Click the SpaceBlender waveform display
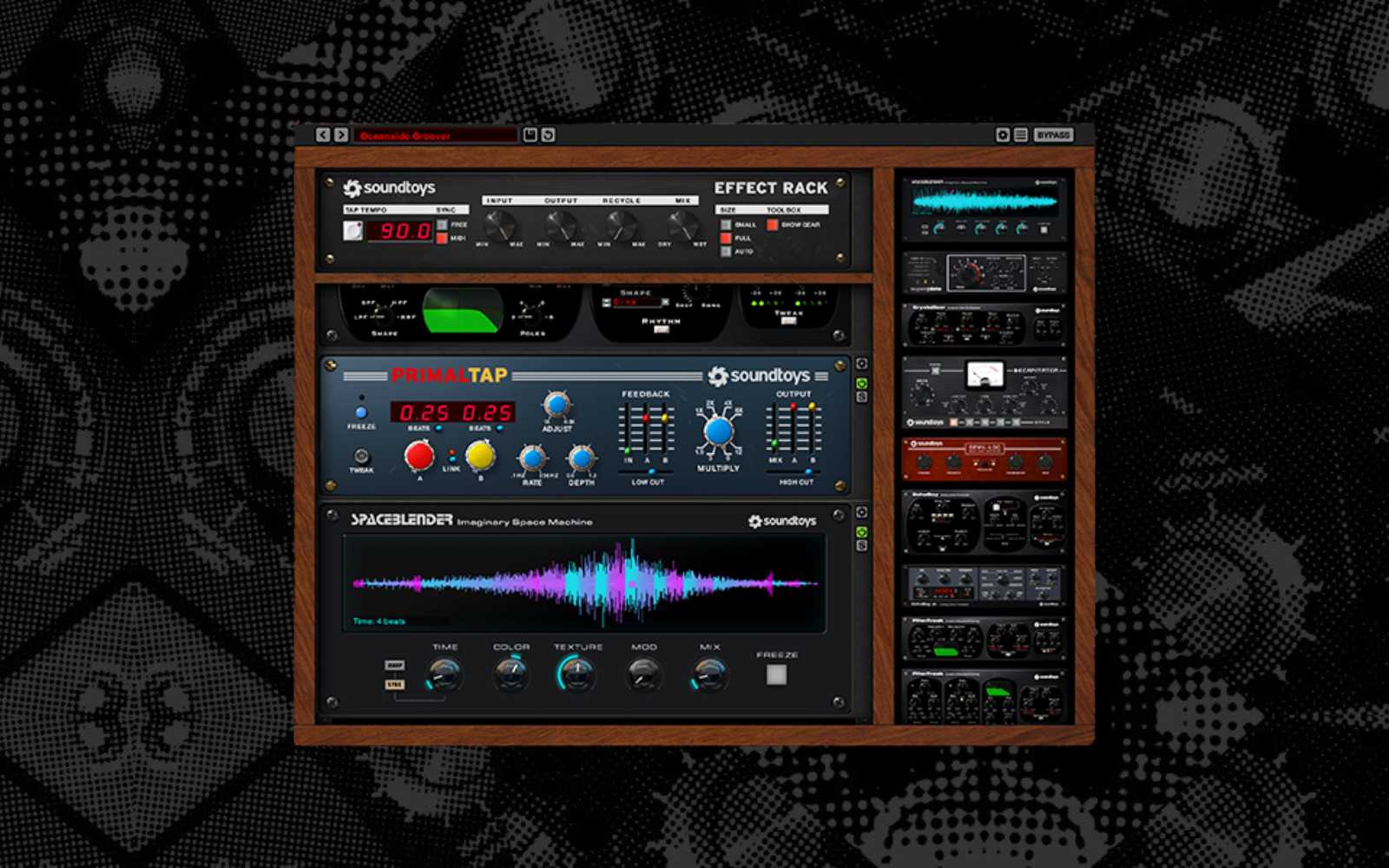The width and height of the screenshot is (1389, 868). pos(584,582)
